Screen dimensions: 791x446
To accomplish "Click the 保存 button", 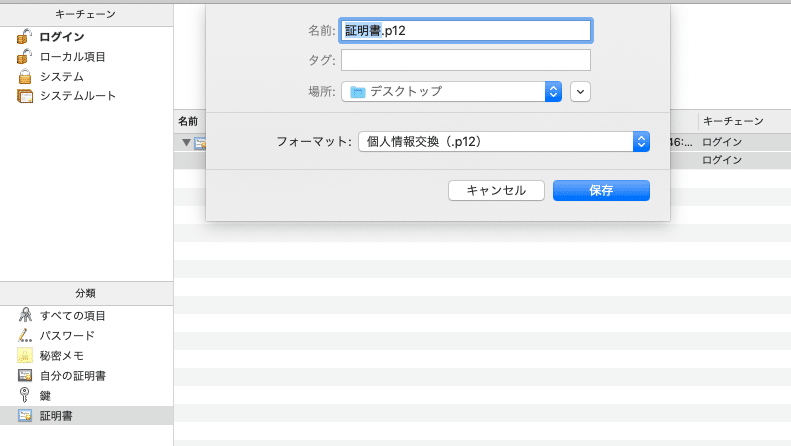I will tap(601, 191).
